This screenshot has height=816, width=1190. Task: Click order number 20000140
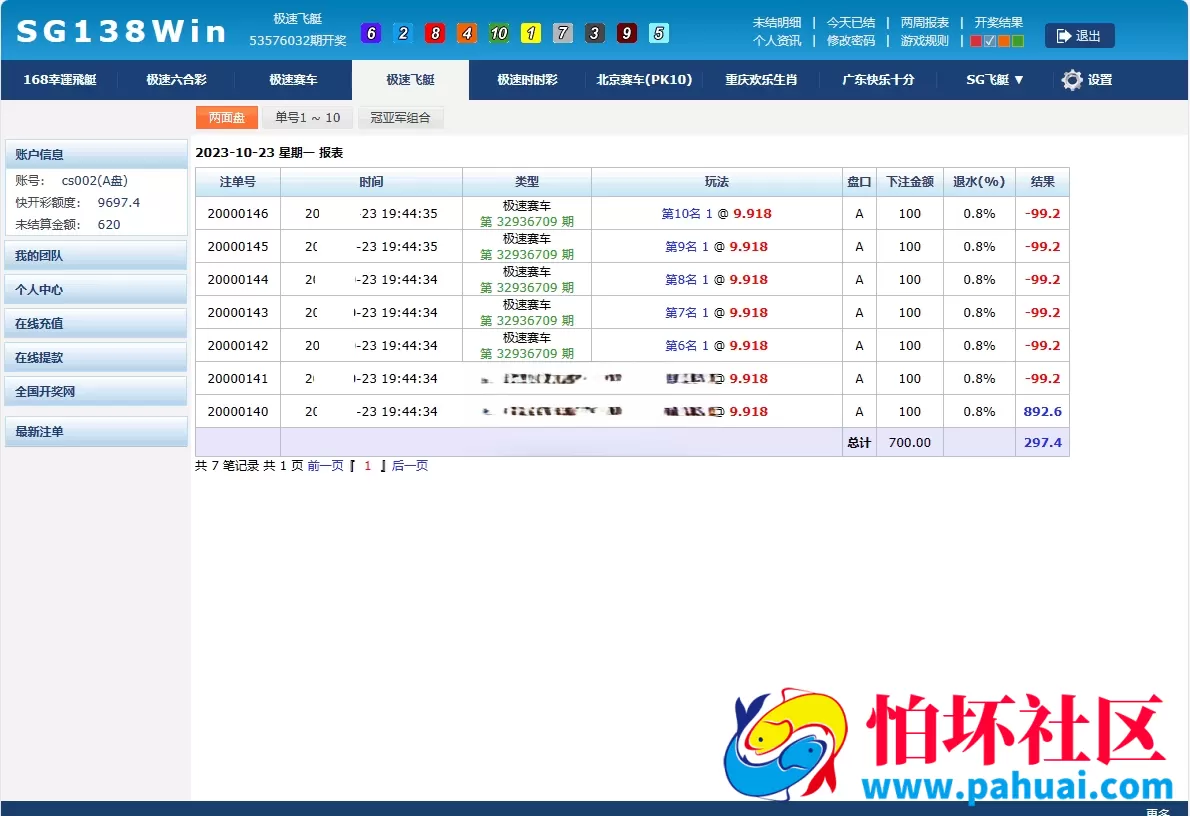[x=238, y=411]
